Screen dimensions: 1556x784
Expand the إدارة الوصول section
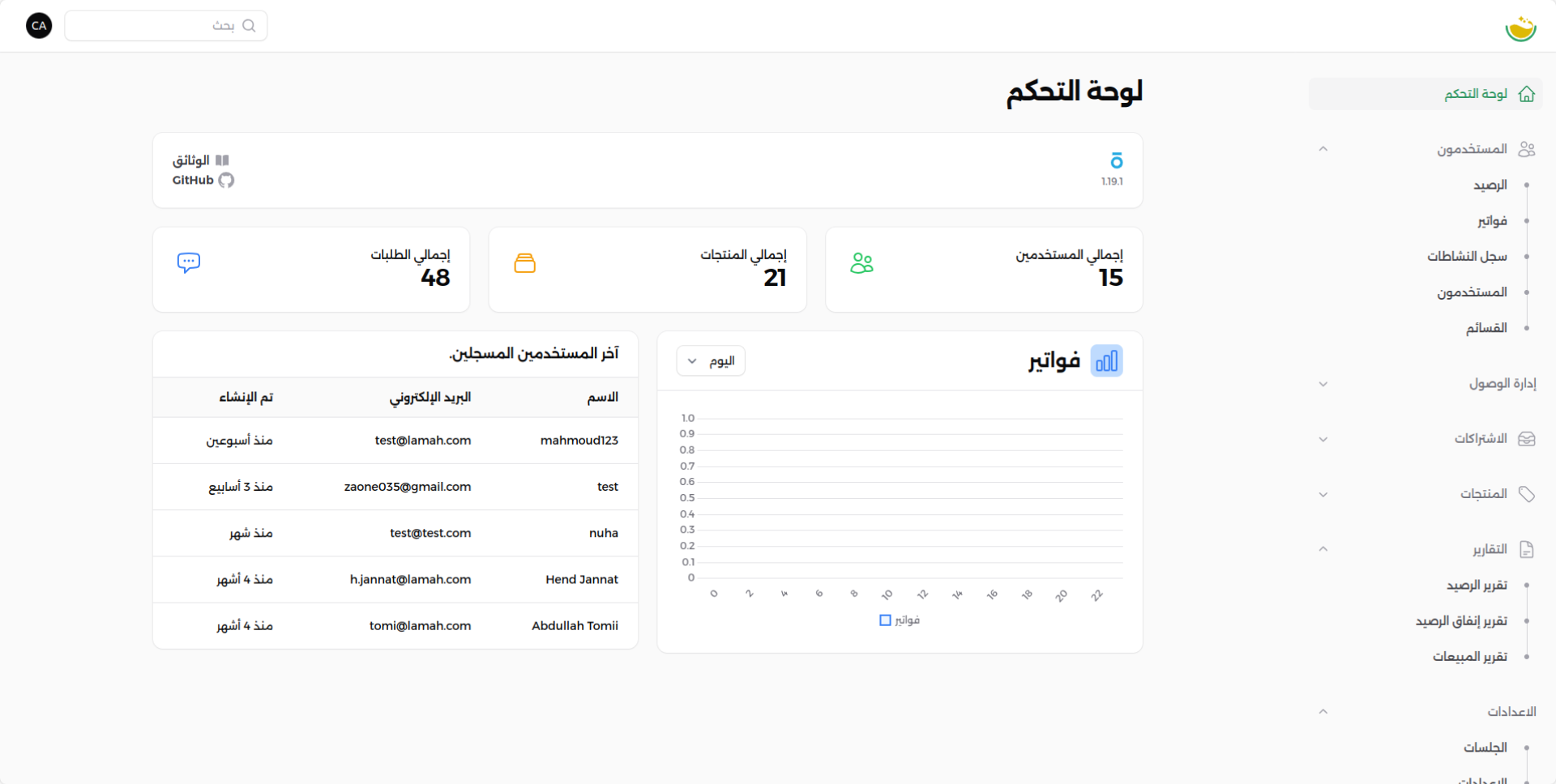pyautogui.click(x=1323, y=384)
